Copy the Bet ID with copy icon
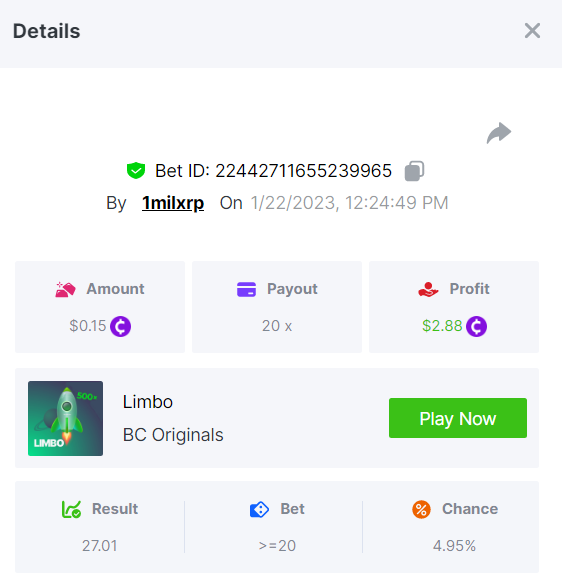This screenshot has width=562, height=582. [414, 171]
